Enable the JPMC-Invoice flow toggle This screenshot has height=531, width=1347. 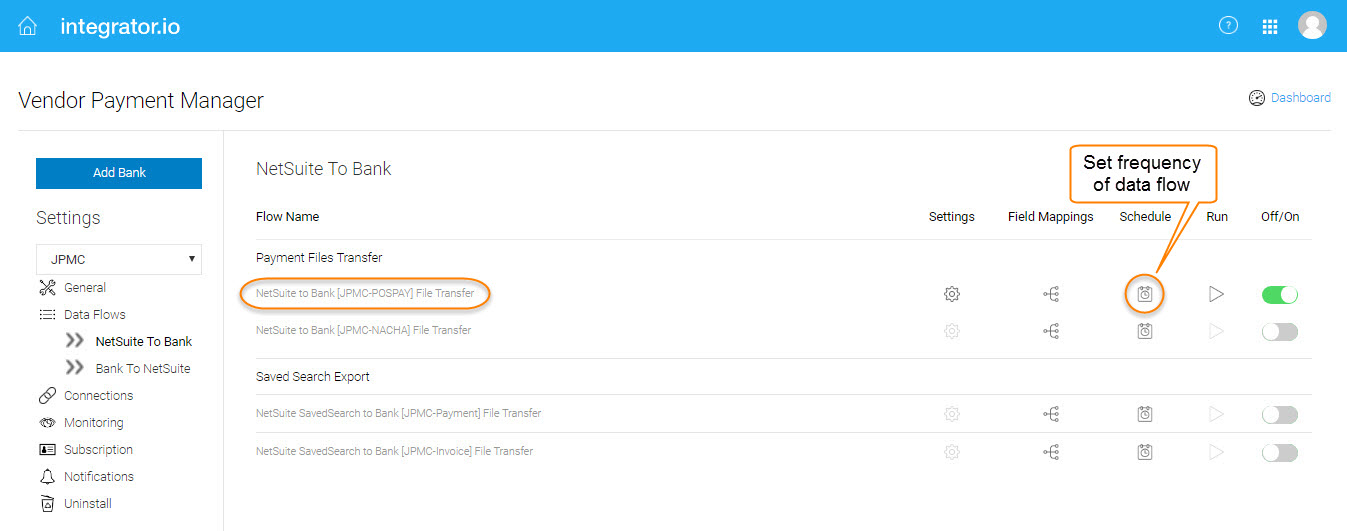[1280, 453]
